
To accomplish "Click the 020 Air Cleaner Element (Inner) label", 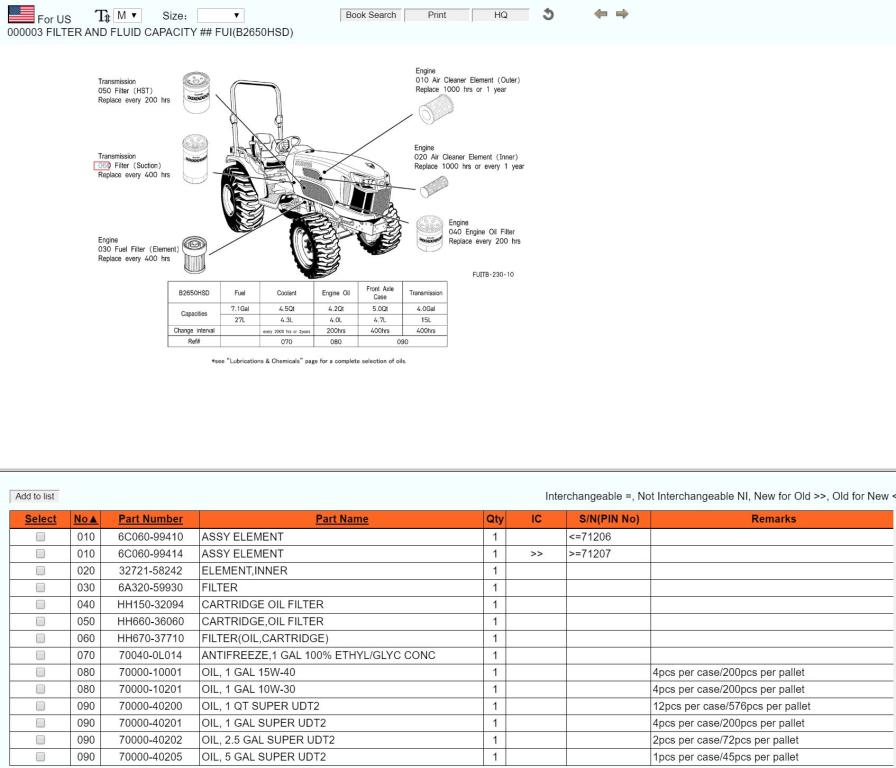I will (466, 157).
